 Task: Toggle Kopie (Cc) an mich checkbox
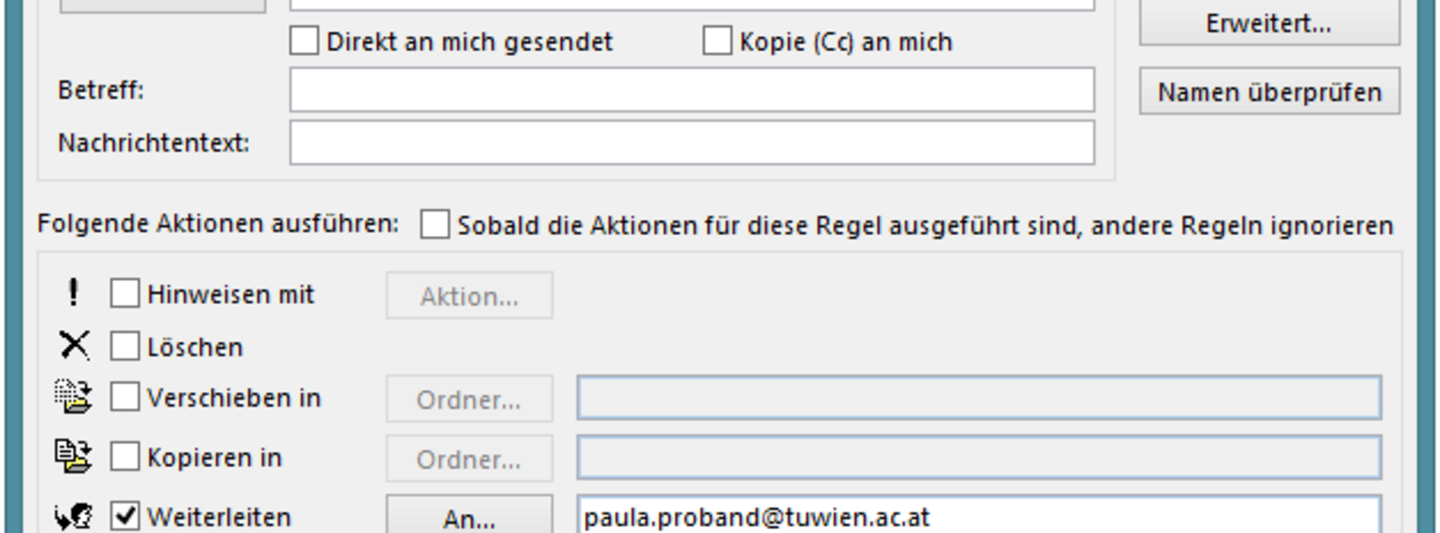pos(717,41)
